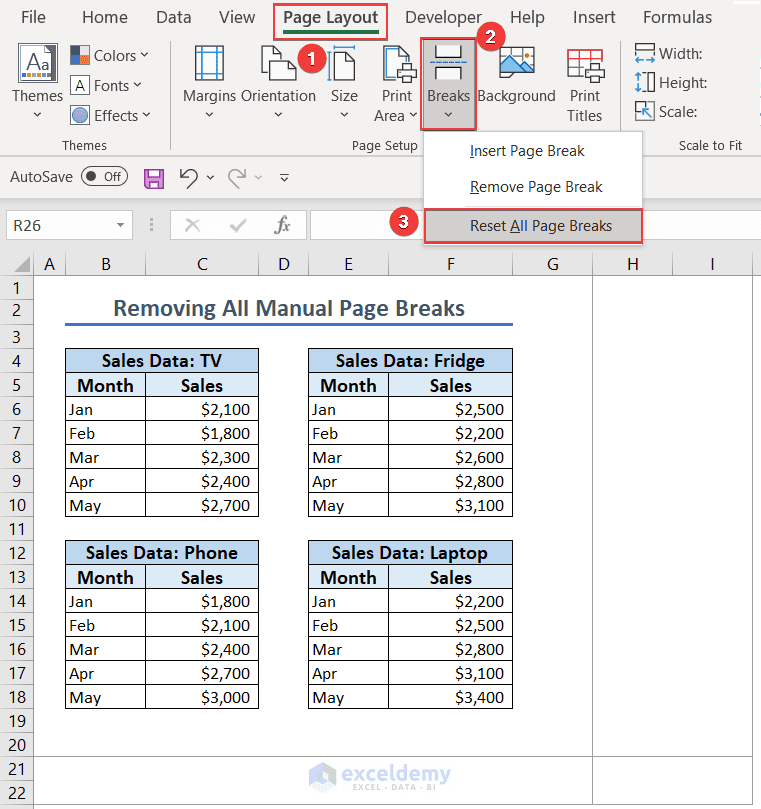Click the Margins icon
The height and width of the screenshot is (809, 761).
click(x=209, y=63)
